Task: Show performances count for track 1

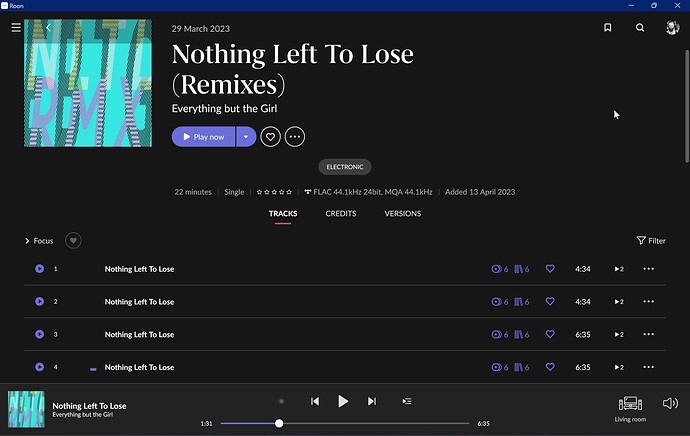Action: pos(500,269)
